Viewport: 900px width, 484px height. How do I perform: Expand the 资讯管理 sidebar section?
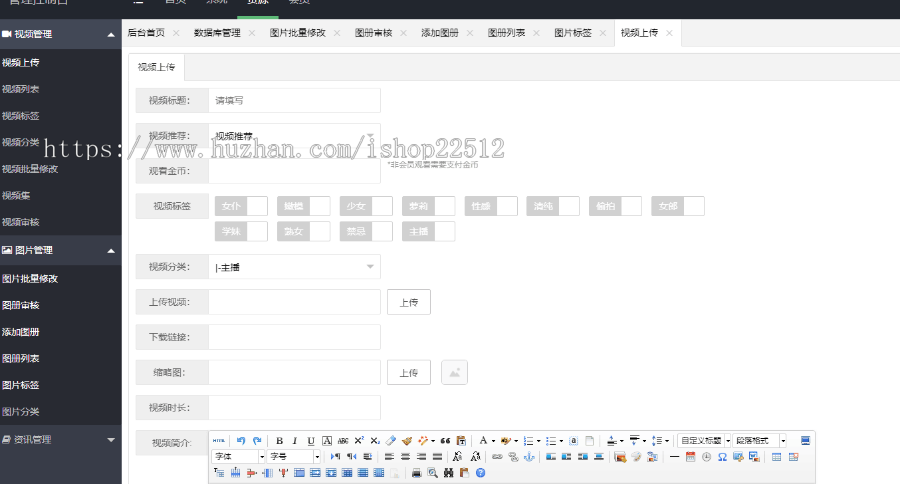click(x=60, y=440)
